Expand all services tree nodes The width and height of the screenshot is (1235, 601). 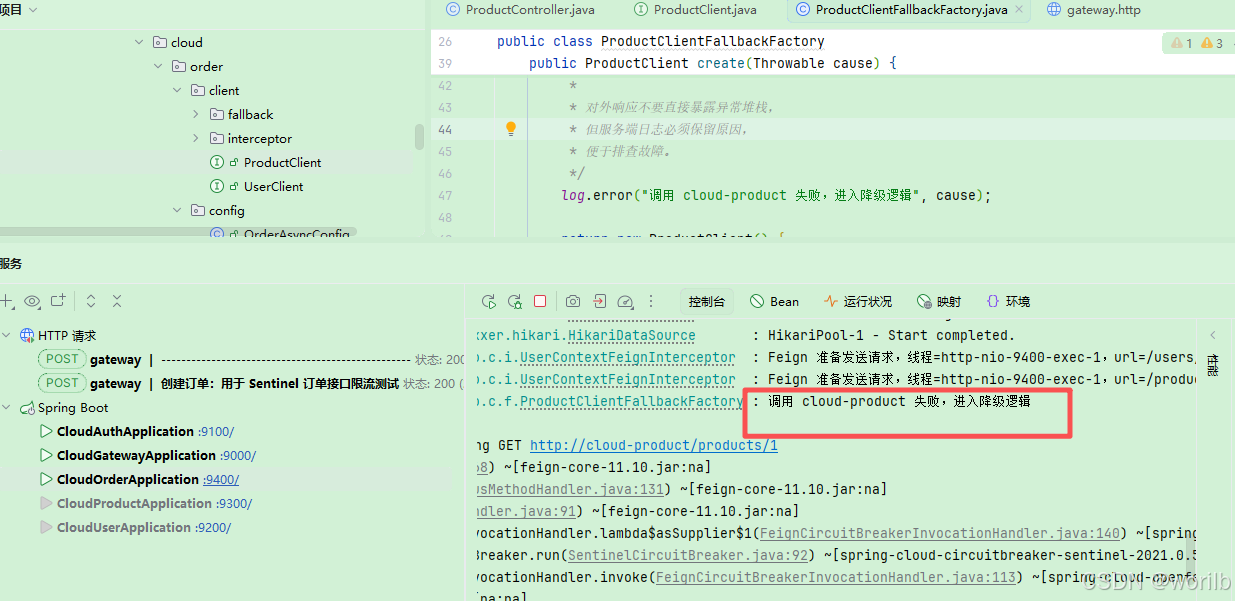(x=91, y=301)
